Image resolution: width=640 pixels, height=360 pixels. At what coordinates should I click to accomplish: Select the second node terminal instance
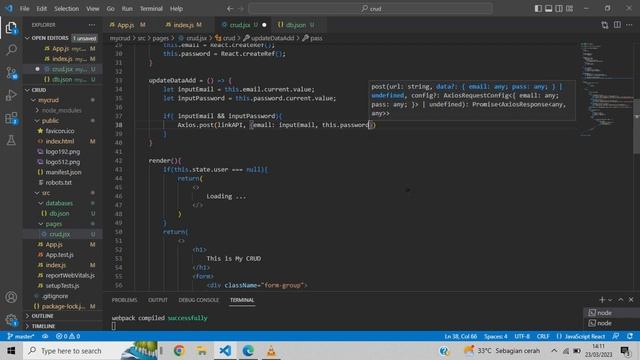click(x=611, y=323)
